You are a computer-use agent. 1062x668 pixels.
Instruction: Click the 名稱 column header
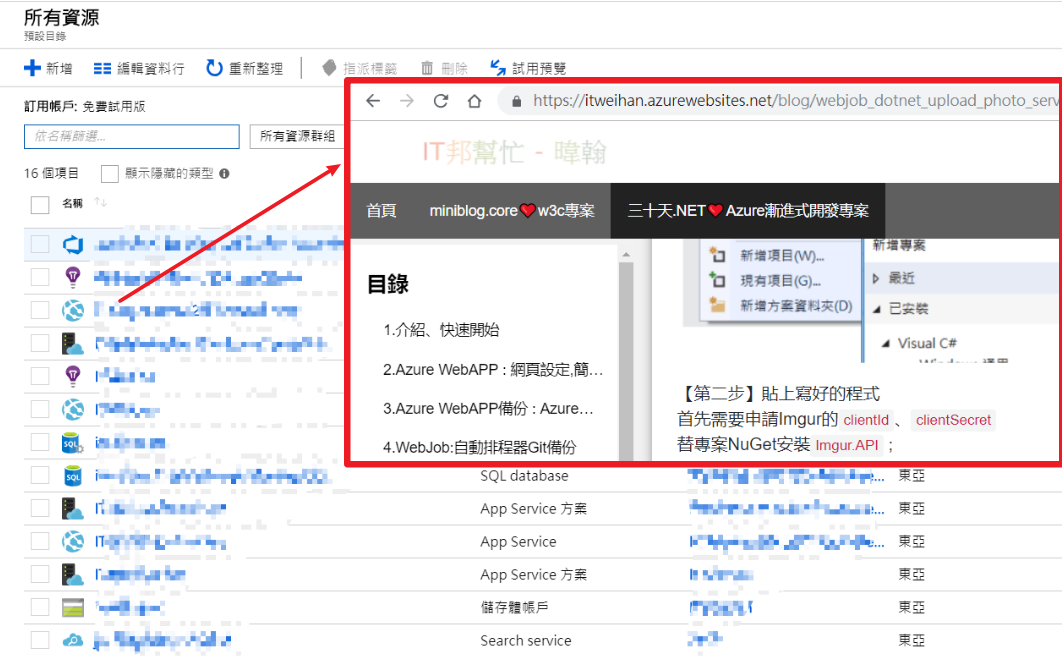tap(72, 203)
